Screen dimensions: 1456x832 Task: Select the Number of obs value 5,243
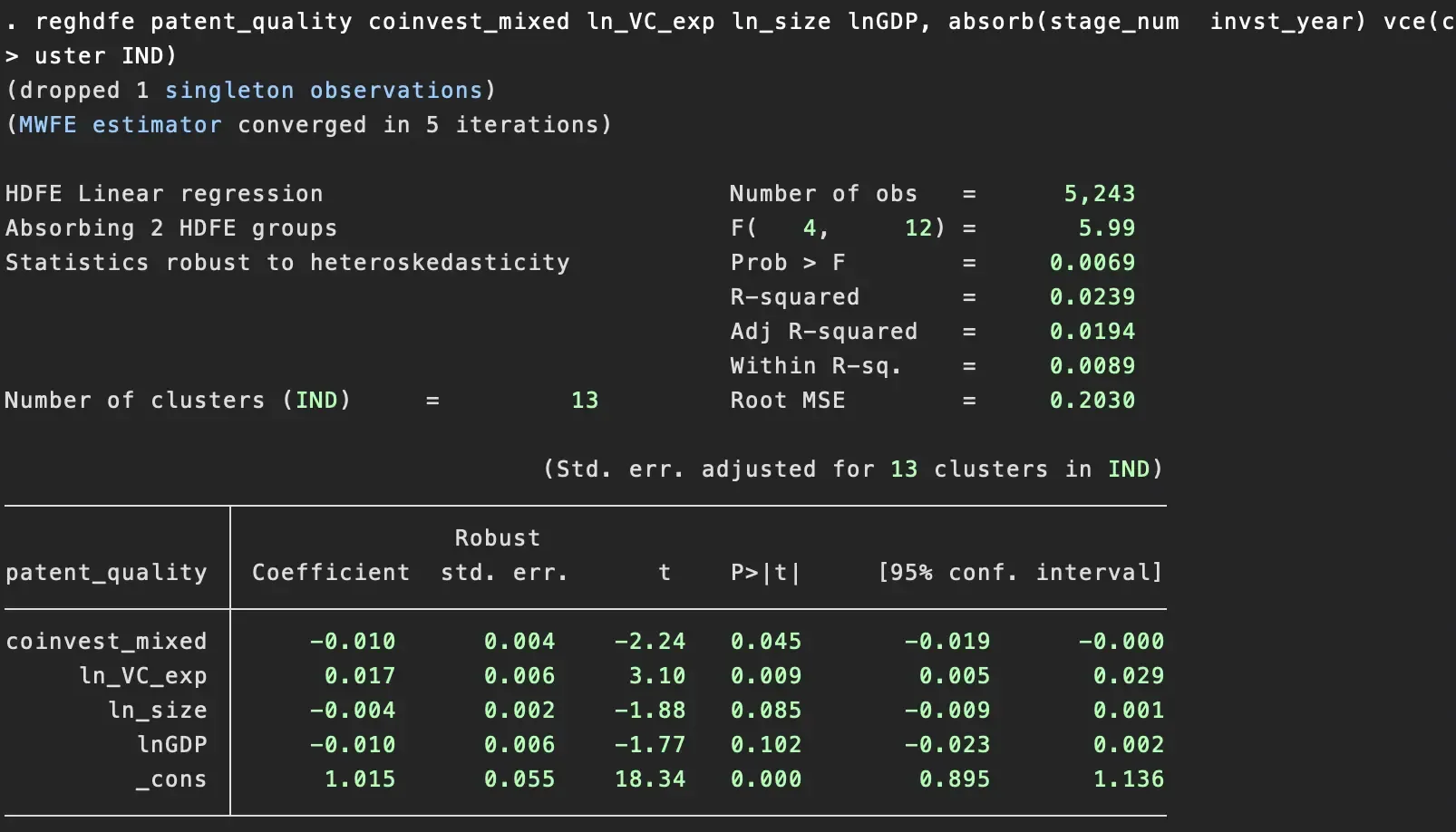[x=1099, y=194]
